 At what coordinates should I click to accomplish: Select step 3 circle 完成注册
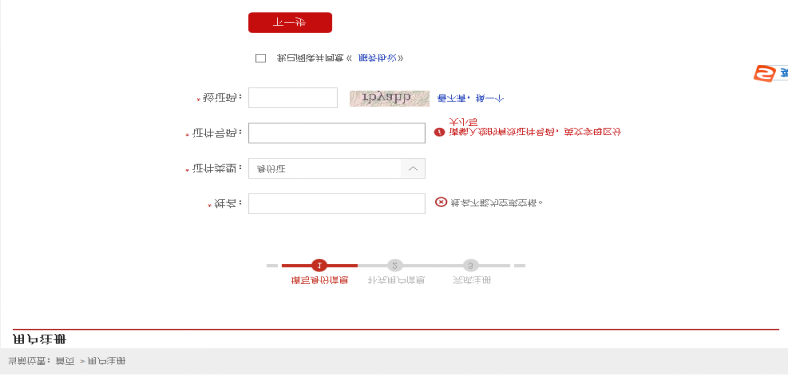(x=470, y=265)
